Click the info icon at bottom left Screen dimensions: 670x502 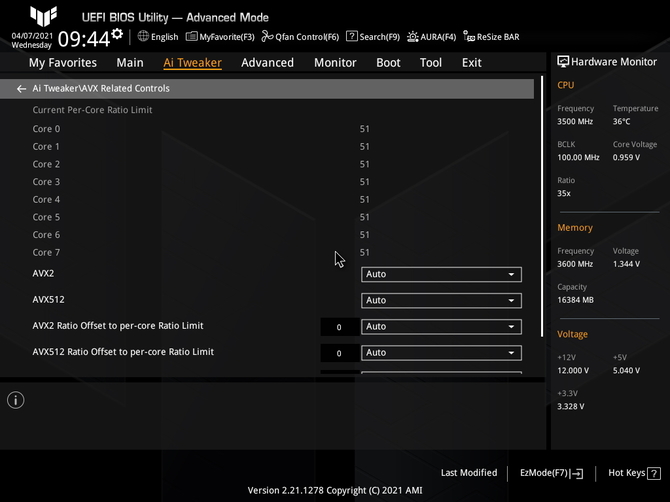pyautogui.click(x=15, y=400)
